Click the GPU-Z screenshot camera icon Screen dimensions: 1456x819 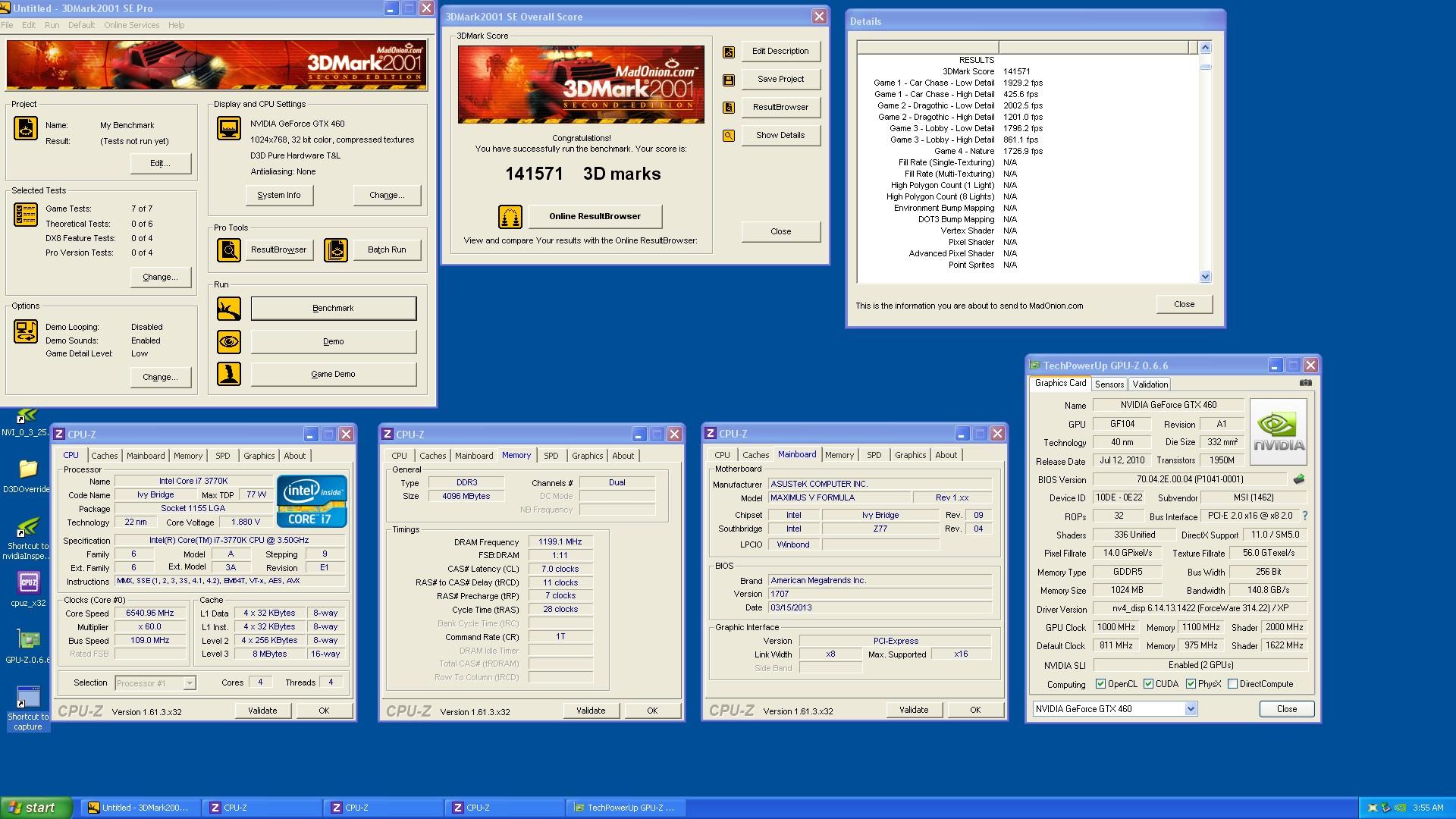pyautogui.click(x=1305, y=383)
